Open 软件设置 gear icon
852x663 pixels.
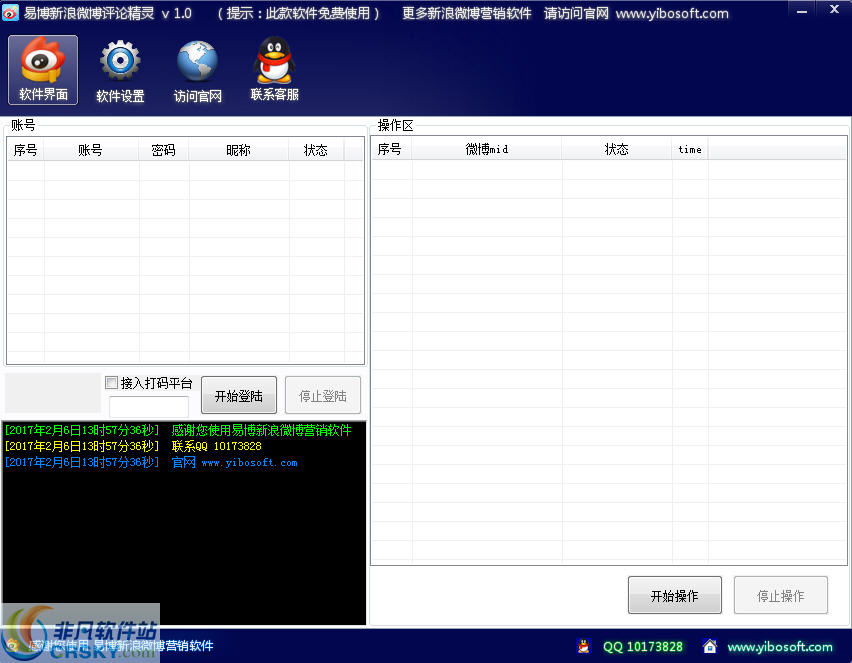120,71
